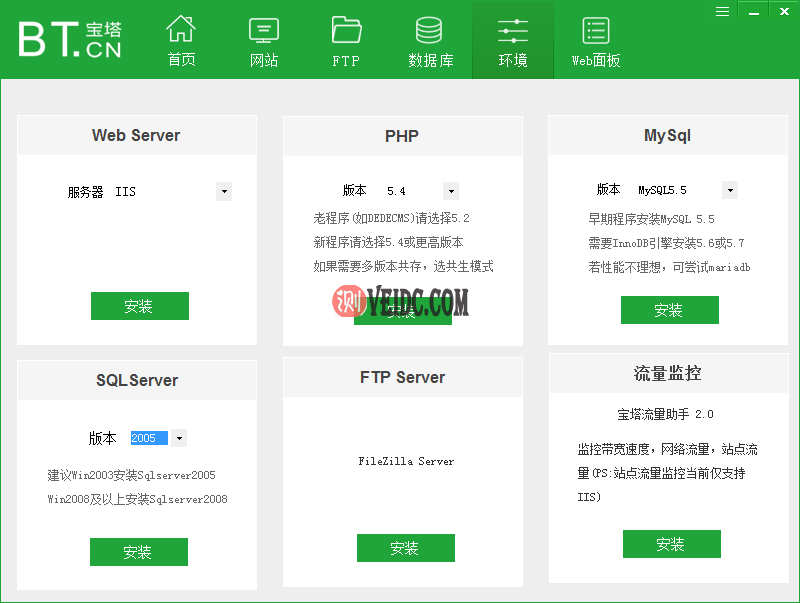This screenshot has height=603, width=800.
Task: Switch to the Web面板 tab
Action: click(x=595, y=38)
